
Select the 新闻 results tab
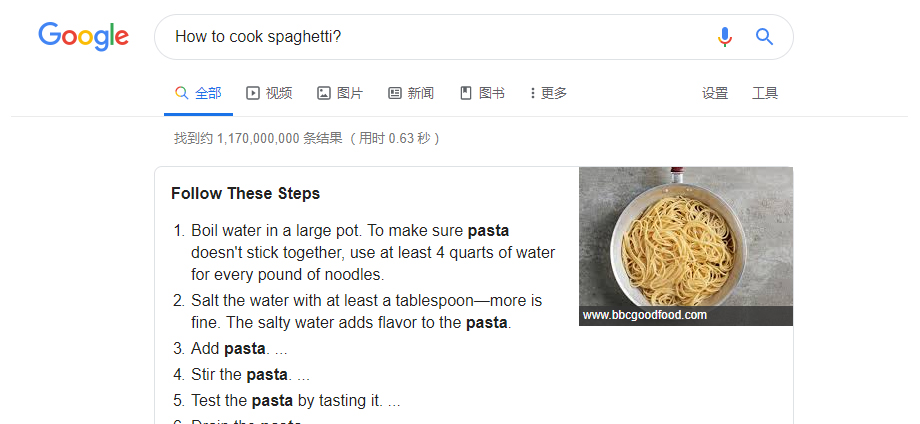pos(421,93)
